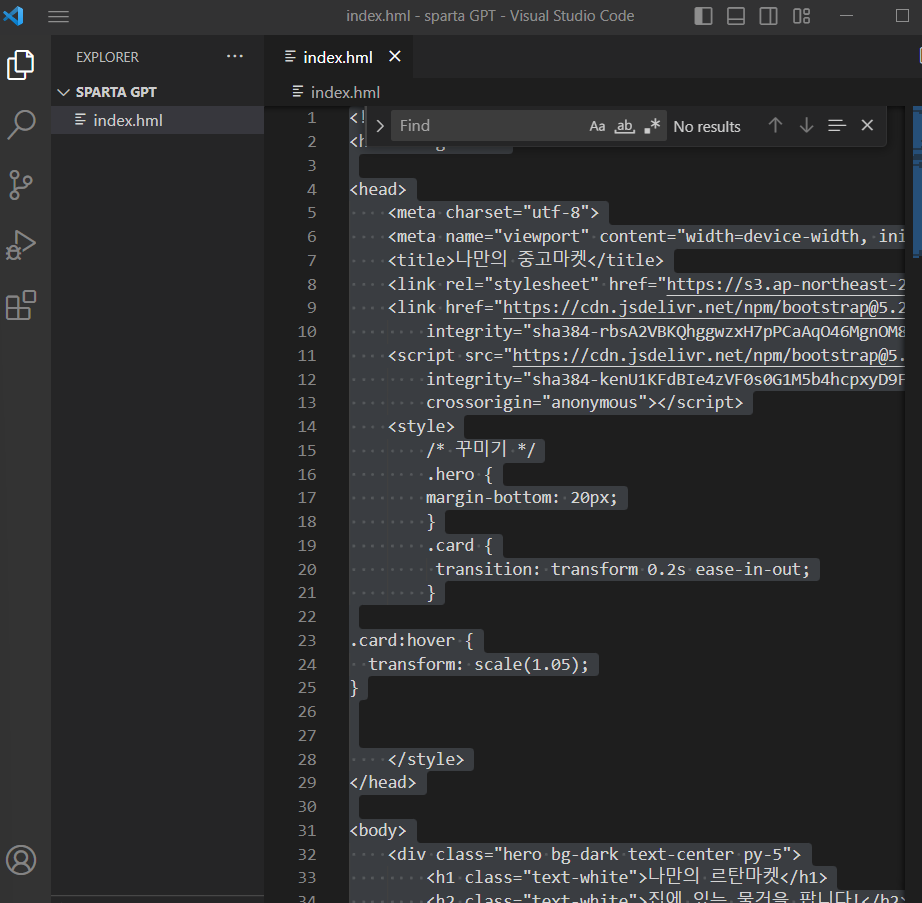Close the index.hml editor tab

pyautogui.click(x=395, y=56)
